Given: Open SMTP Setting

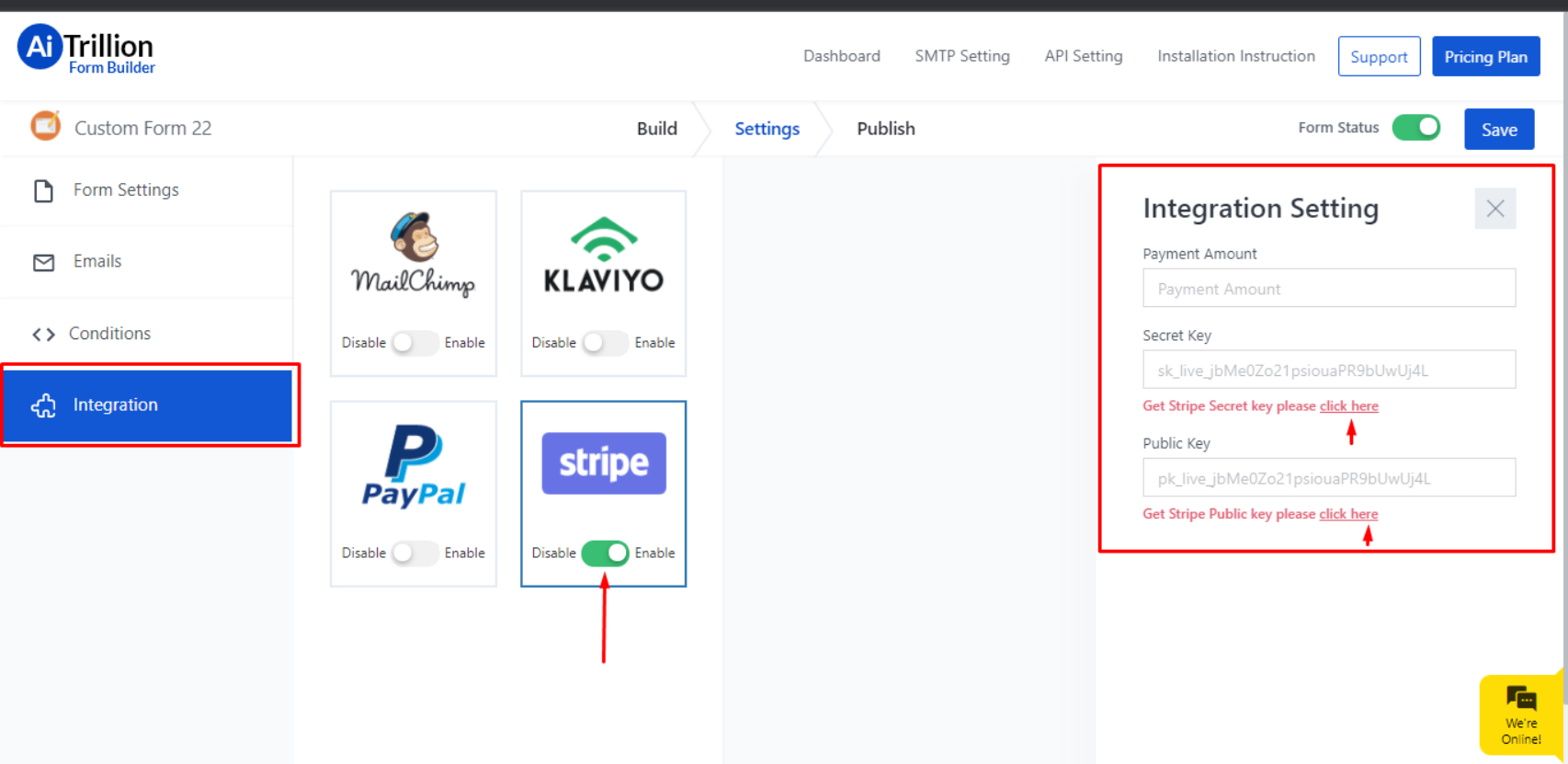Looking at the screenshot, I should [962, 56].
